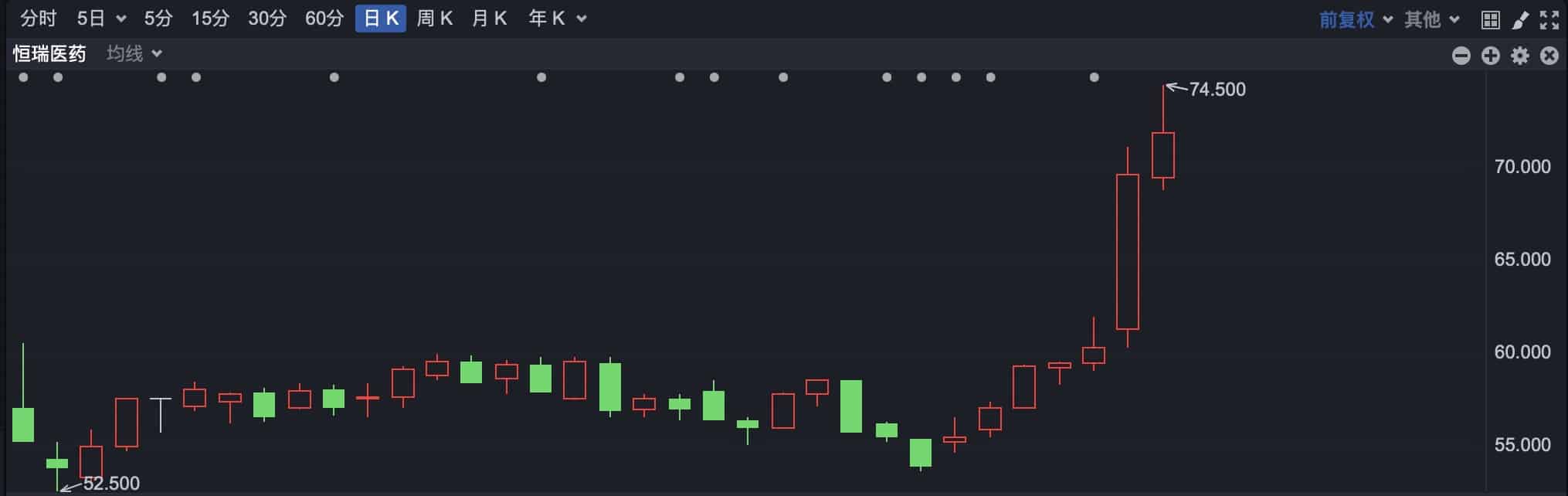The width and height of the screenshot is (1568, 496).
Task: Click the 74.500 high price label
Action: pos(1218,89)
